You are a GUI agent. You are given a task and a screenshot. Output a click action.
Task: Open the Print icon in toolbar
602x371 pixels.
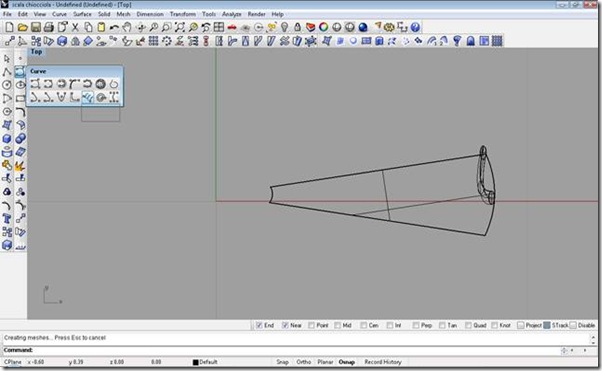click(x=49, y=27)
